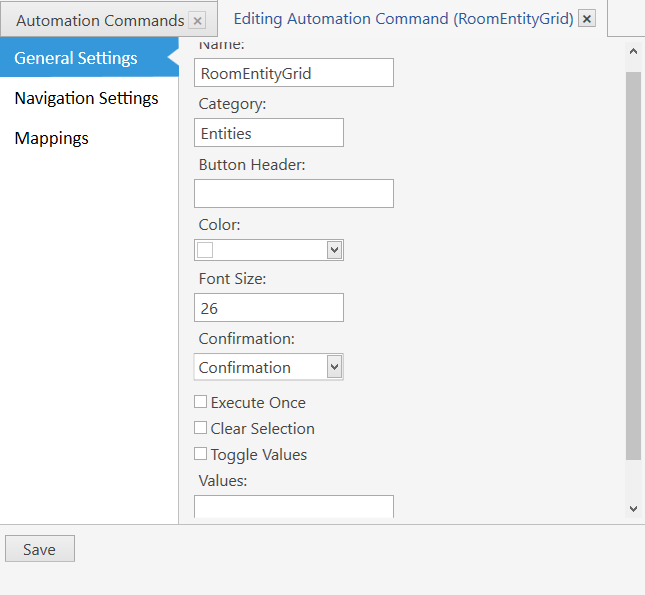Image resolution: width=645 pixels, height=595 pixels.
Task: Open the Color dropdown arrow
Action: click(334, 250)
